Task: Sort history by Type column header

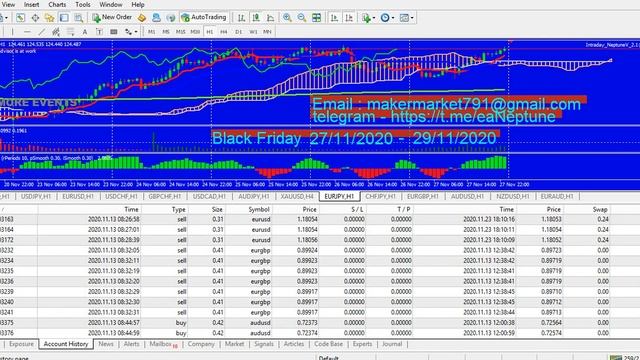Action: pyautogui.click(x=178, y=209)
